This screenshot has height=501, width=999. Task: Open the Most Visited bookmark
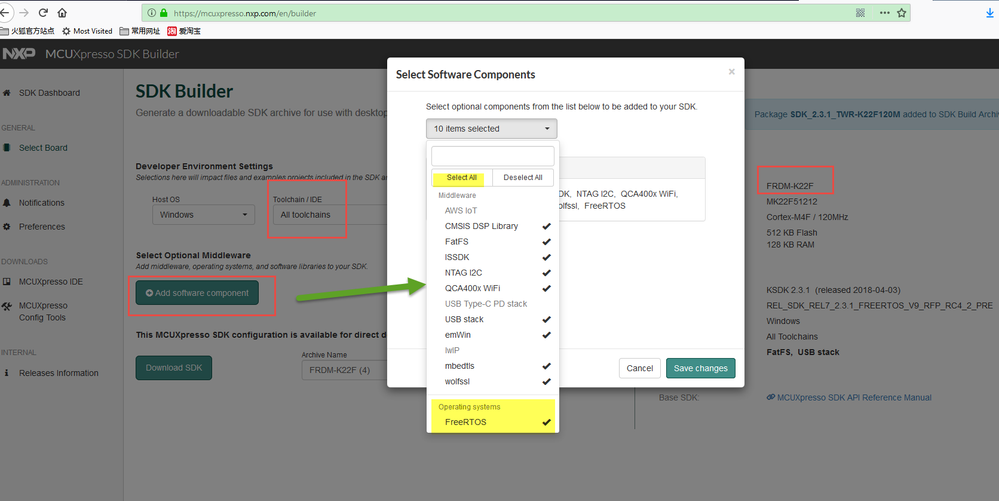87,31
